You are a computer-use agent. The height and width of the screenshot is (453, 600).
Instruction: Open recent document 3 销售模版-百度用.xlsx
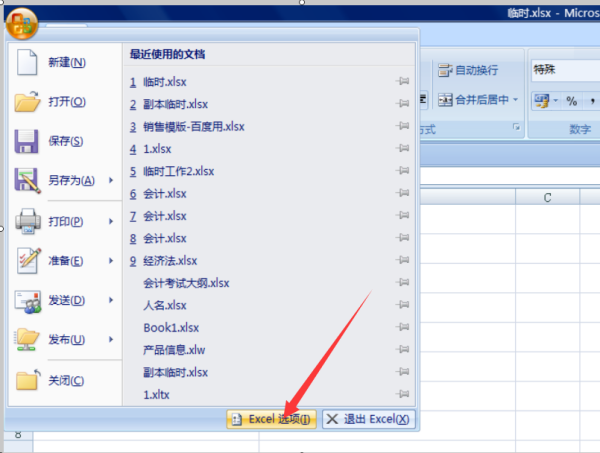pos(268,126)
